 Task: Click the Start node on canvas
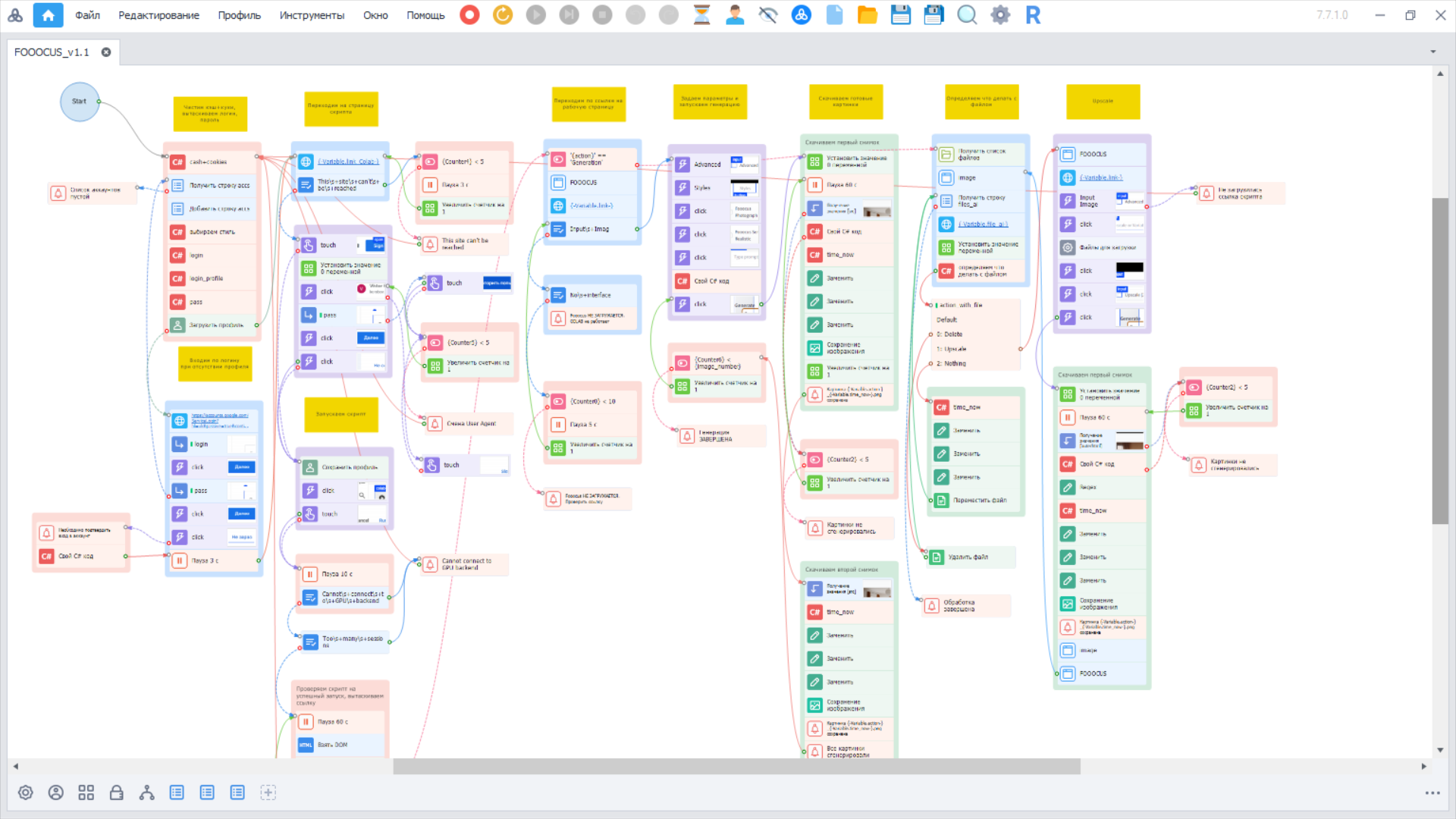80,102
